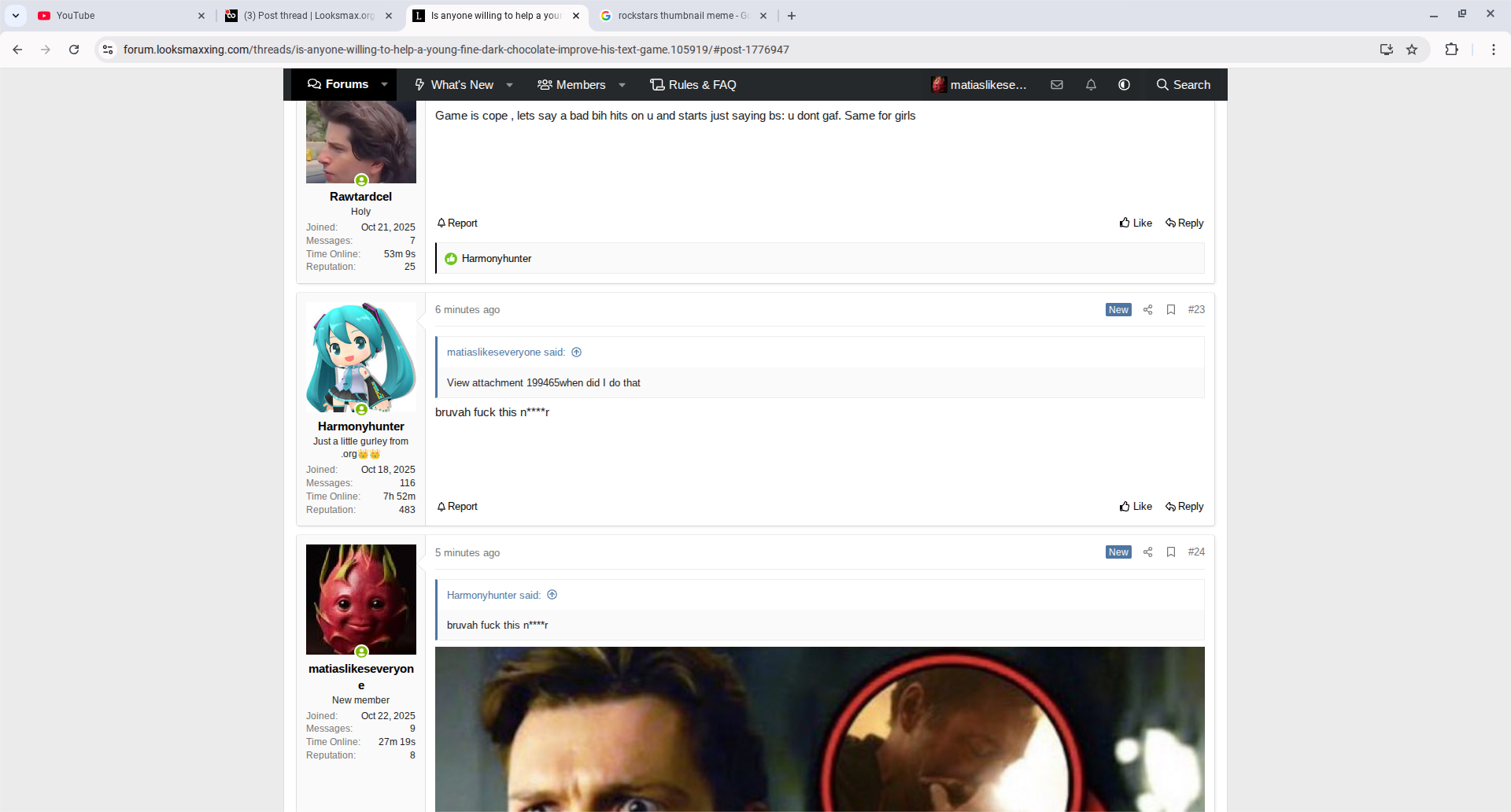
Task: Open the inbox envelope icon
Action: coord(1057,85)
